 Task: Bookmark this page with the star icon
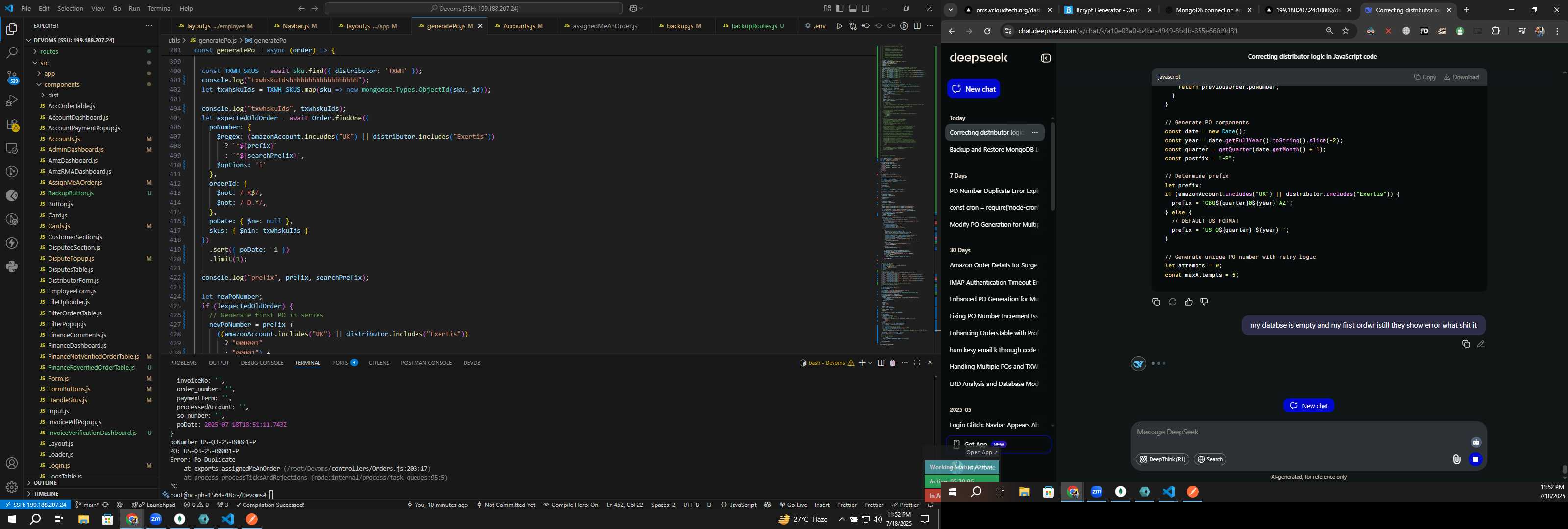point(1346,31)
